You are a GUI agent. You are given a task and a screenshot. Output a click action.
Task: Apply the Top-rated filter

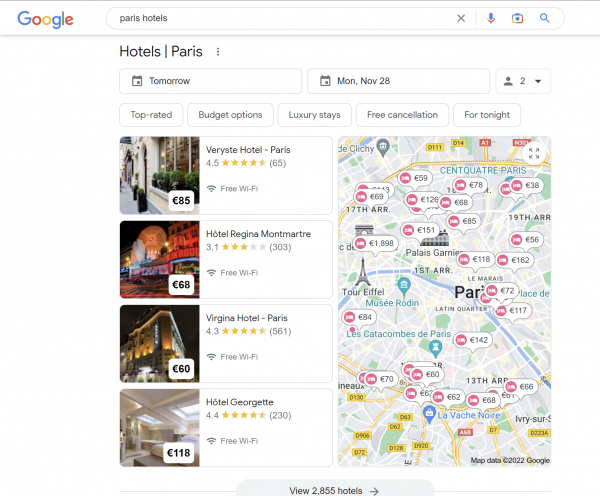151,115
